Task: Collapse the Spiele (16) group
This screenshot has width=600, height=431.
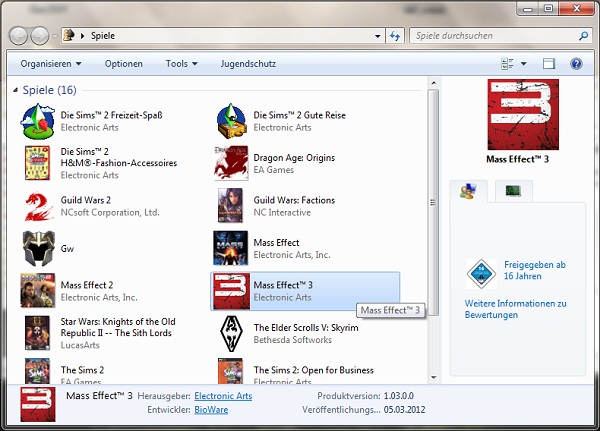Action: (15, 90)
